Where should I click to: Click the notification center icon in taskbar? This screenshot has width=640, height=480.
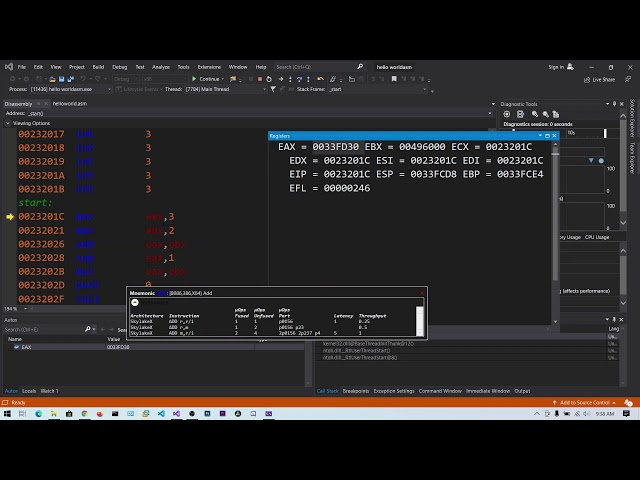(626, 413)
